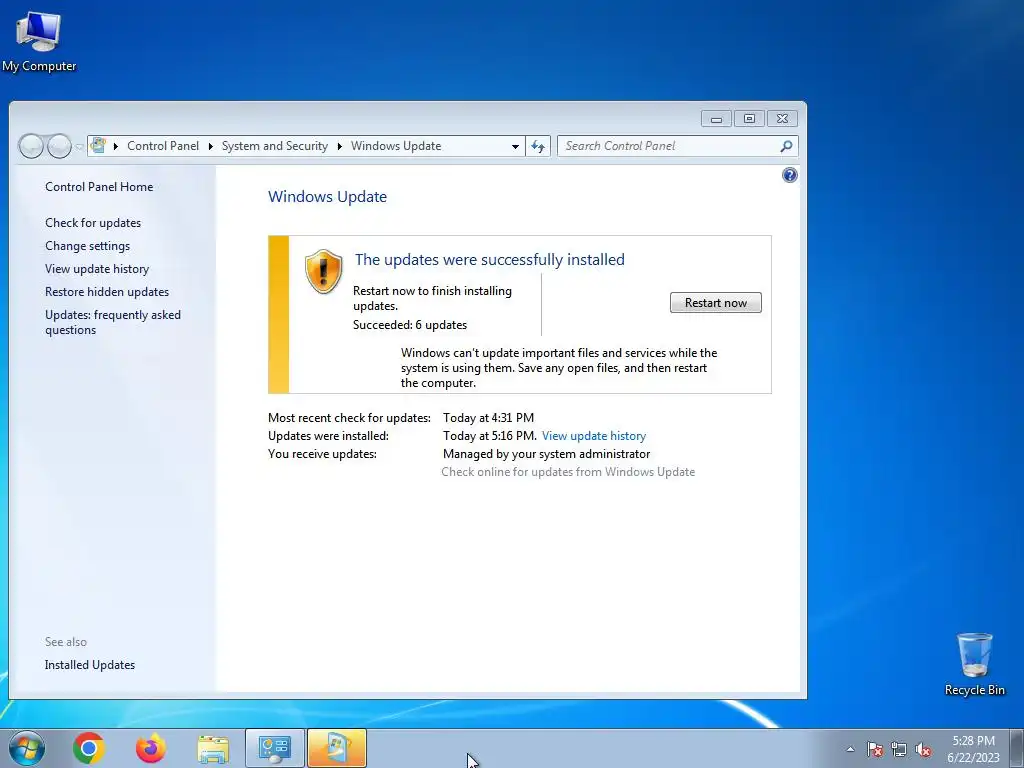Minimize the Windows Update window
Screen dimensions: 1024x768
click(716, 119)
